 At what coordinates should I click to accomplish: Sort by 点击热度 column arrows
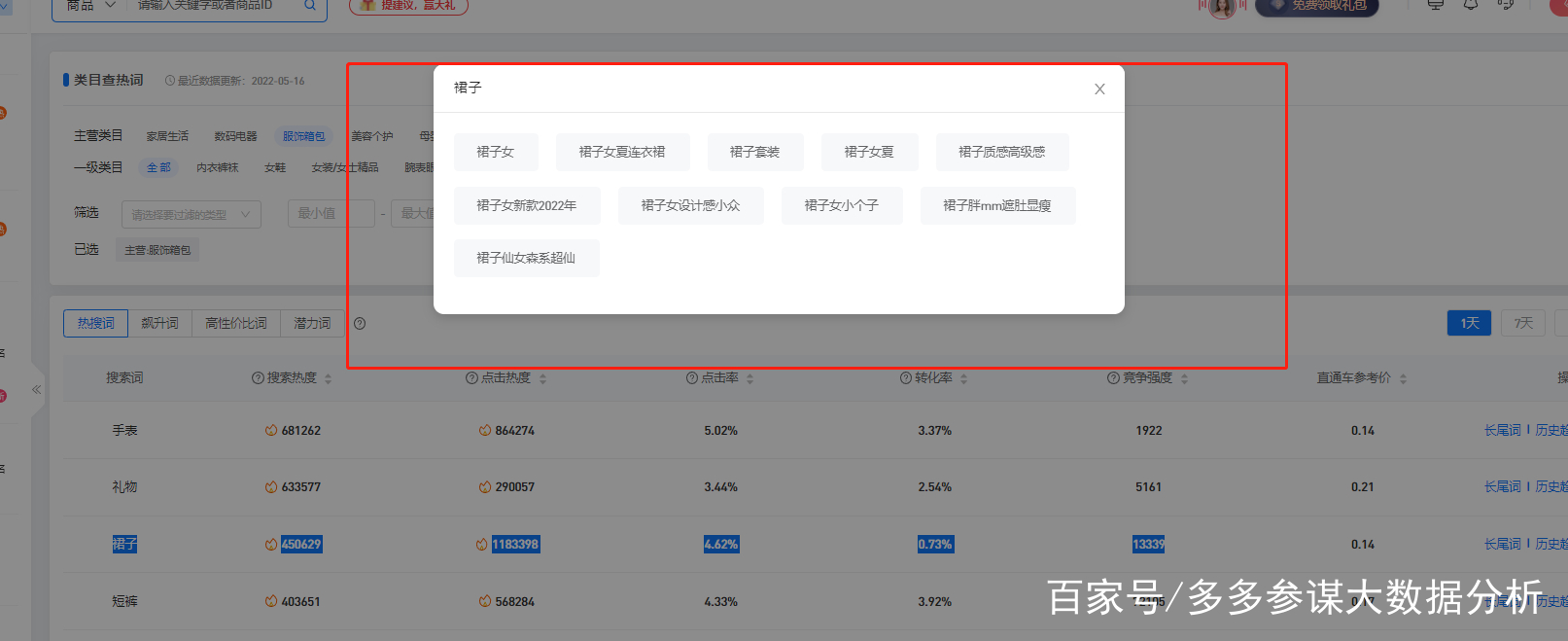pyautogui.click(x=543, y=378)
